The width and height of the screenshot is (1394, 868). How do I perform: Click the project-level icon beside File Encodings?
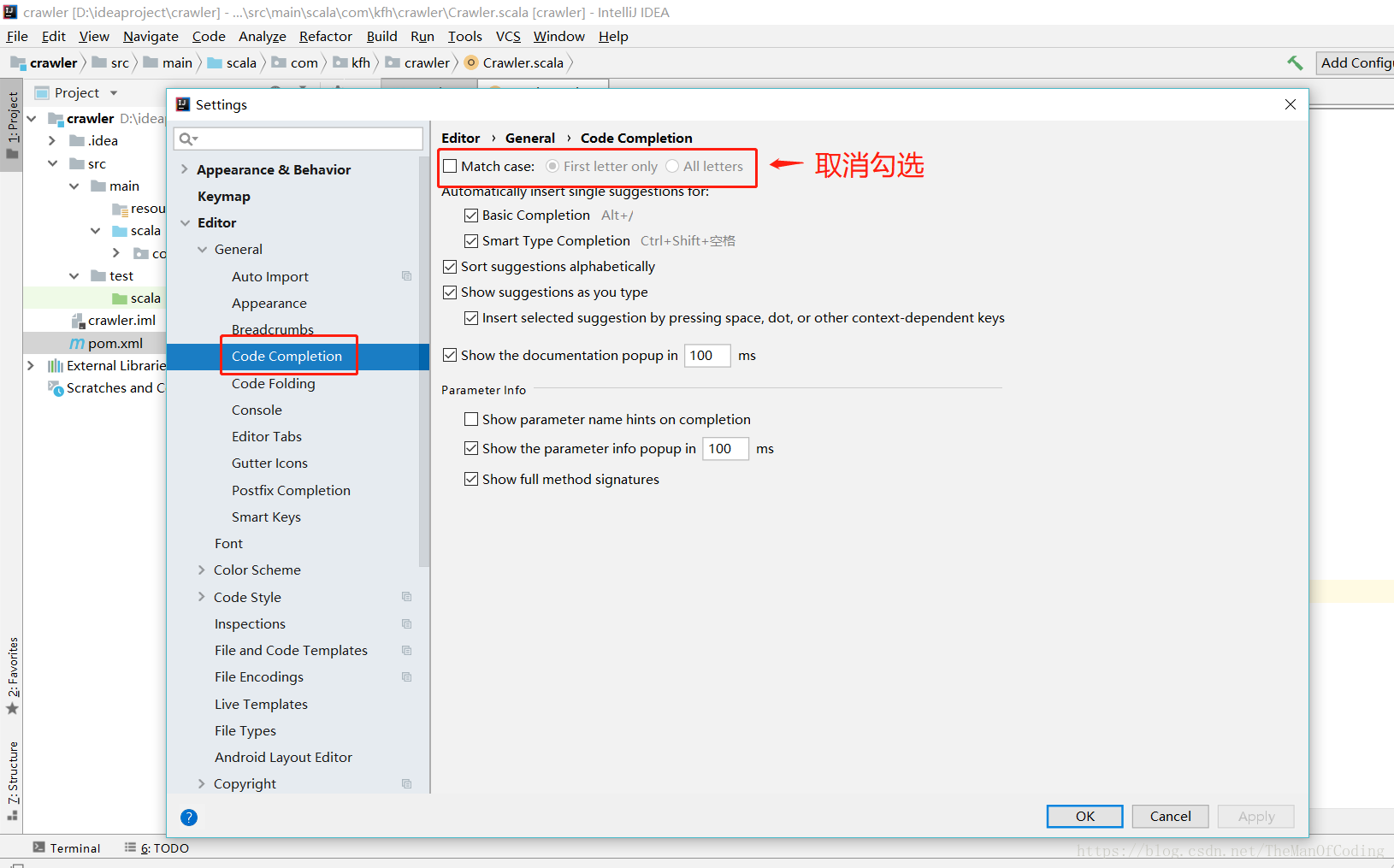[x=407, y=676]
